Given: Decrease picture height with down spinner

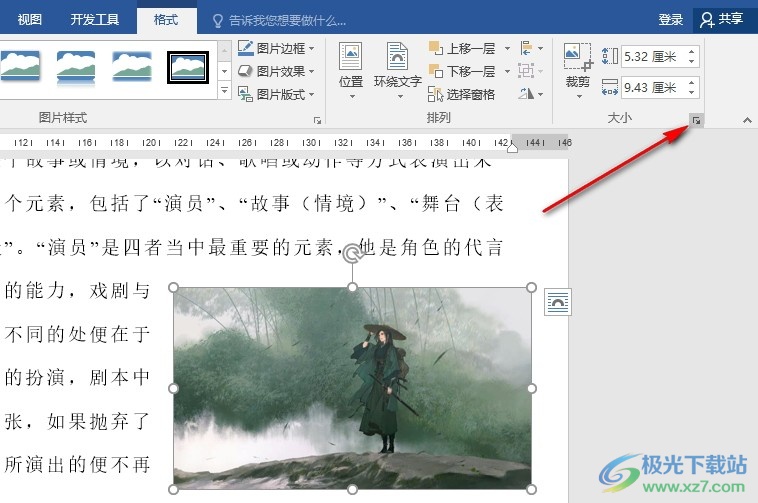Looking at the screenshot, I should (692, 61).
